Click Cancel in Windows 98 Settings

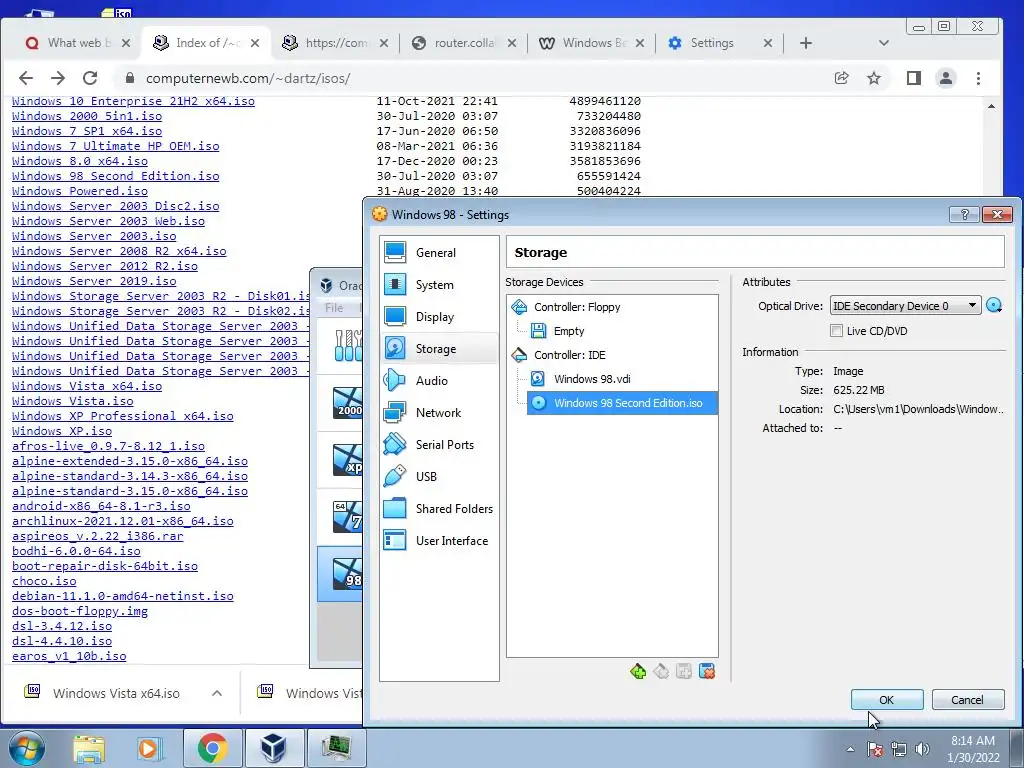pyautogui.click(x=967, y=699)
